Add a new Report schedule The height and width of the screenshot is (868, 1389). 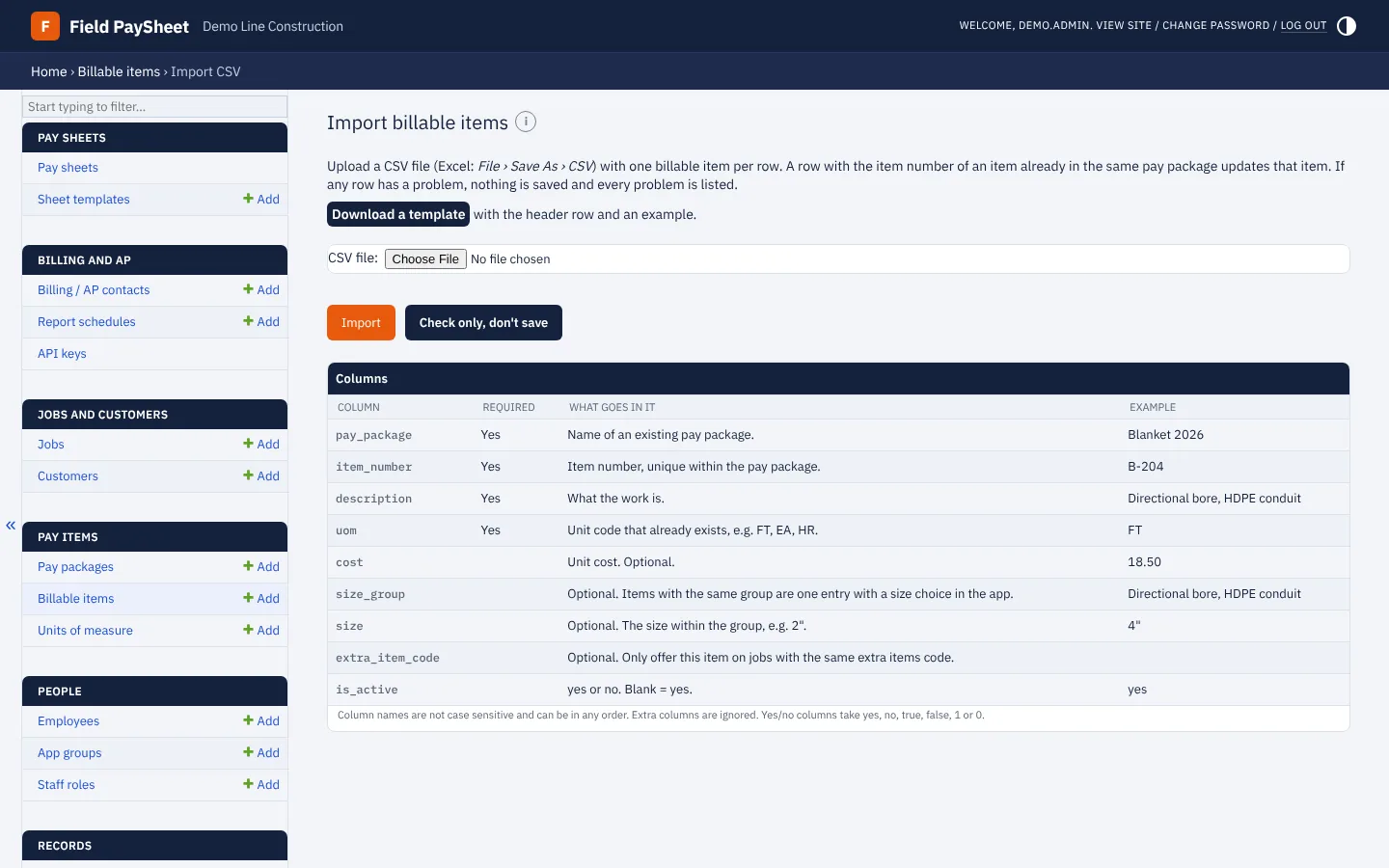[261, 322]
